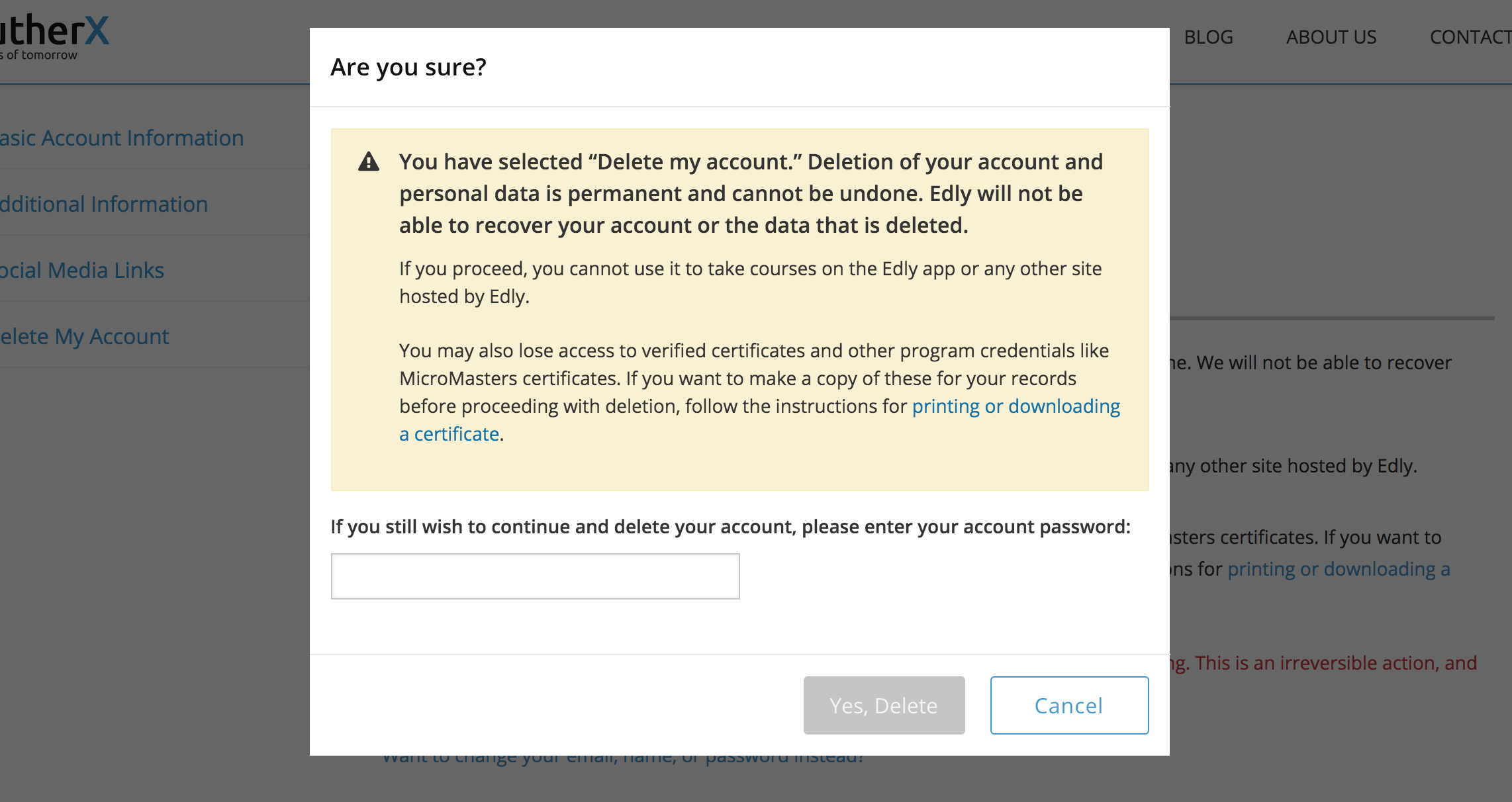Cancel the account deletion dialog

coord(1069,705)
